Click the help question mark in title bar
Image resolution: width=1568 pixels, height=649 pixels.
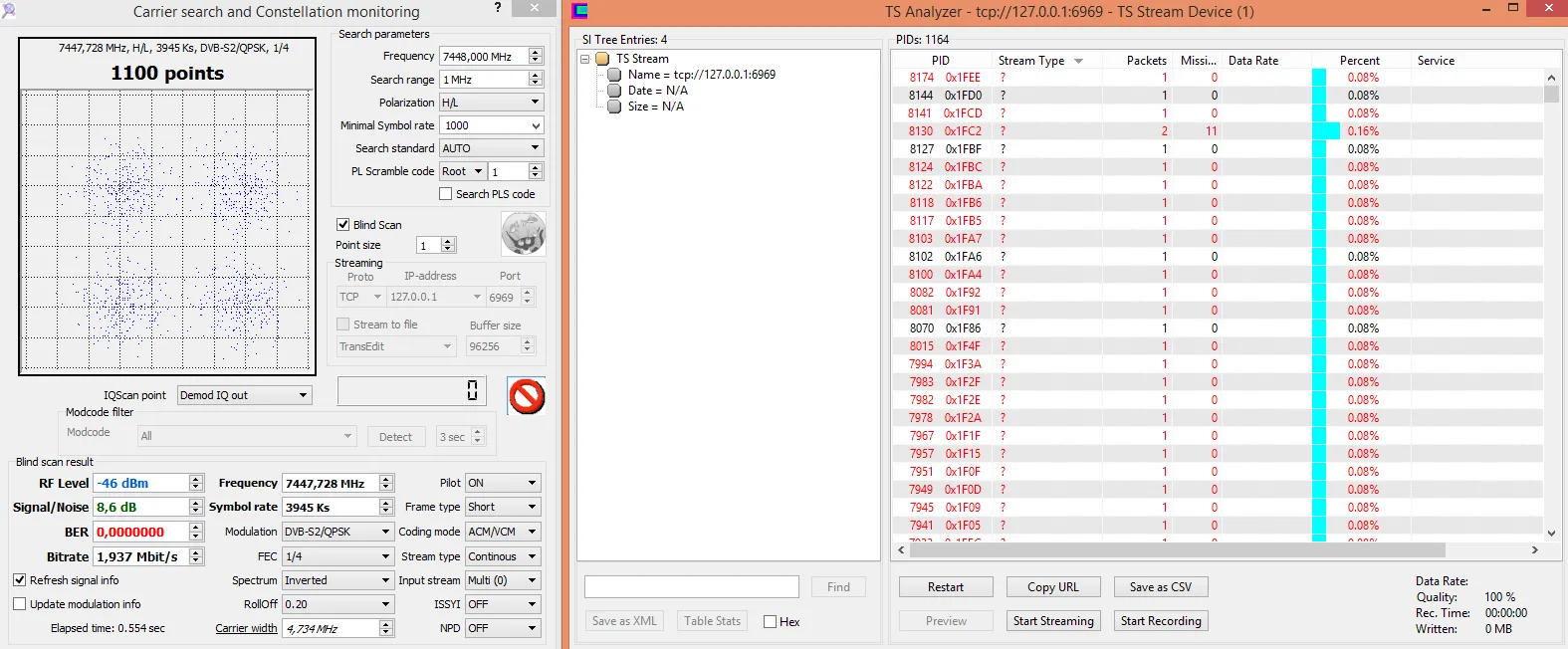(x=498, y=8)
